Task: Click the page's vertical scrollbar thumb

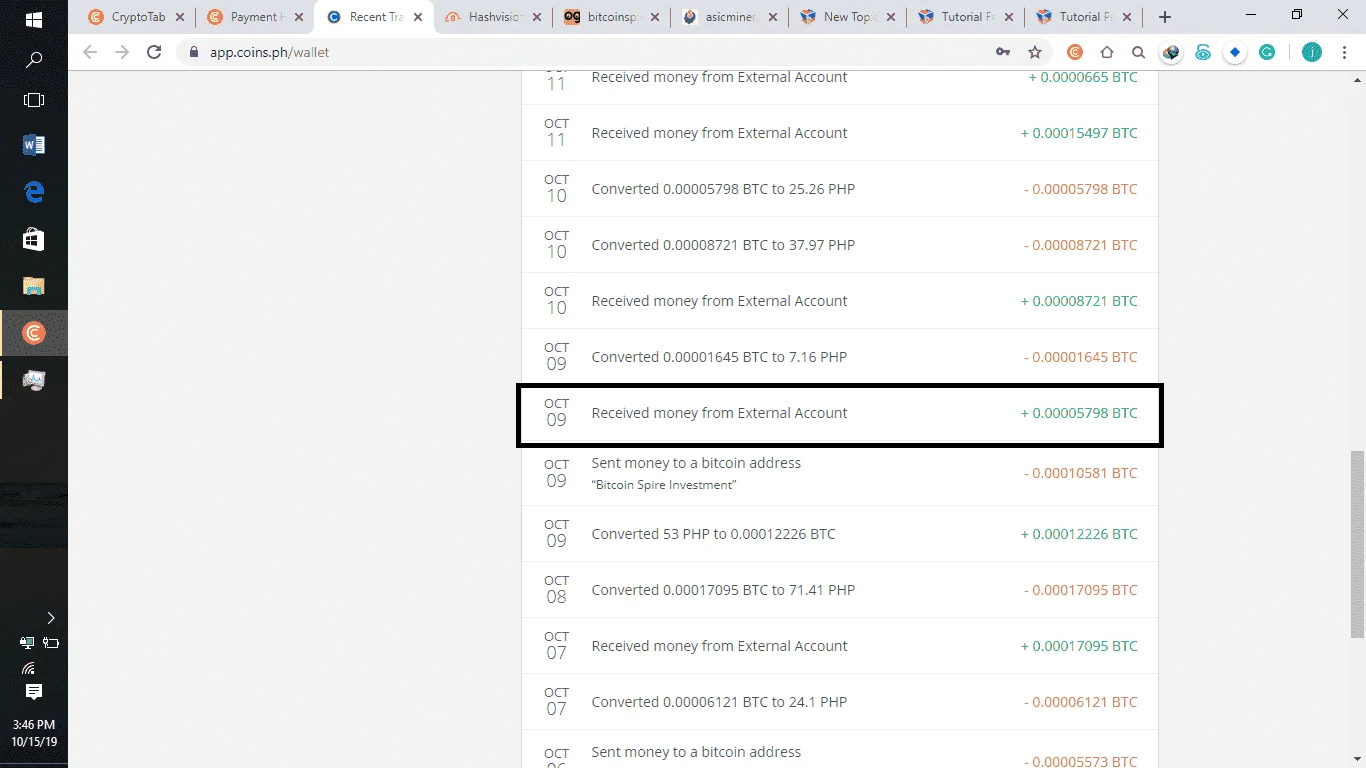Action: tap(1357, 544)
